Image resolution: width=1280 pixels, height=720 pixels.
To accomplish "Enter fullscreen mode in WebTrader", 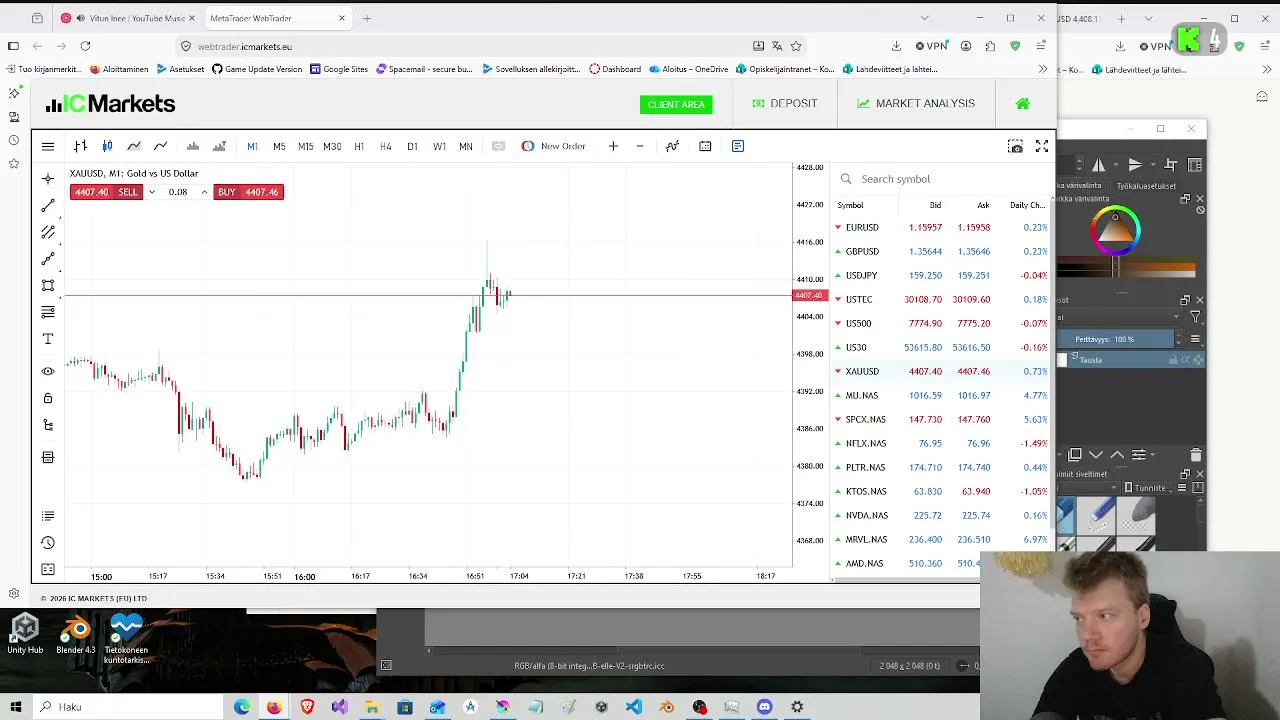I will click(1042, 146).
